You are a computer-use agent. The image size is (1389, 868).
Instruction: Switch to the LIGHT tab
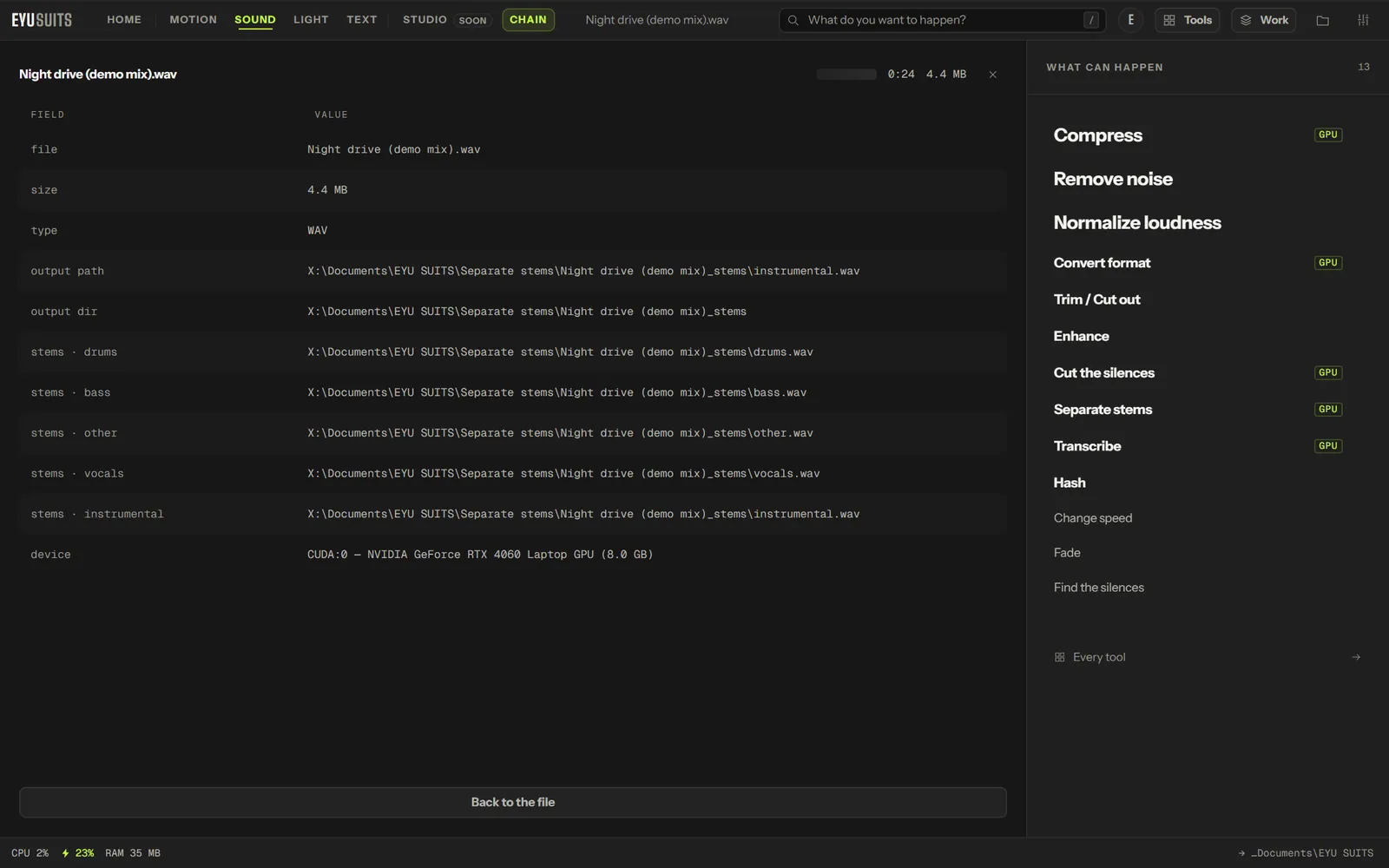coord(311,19)
